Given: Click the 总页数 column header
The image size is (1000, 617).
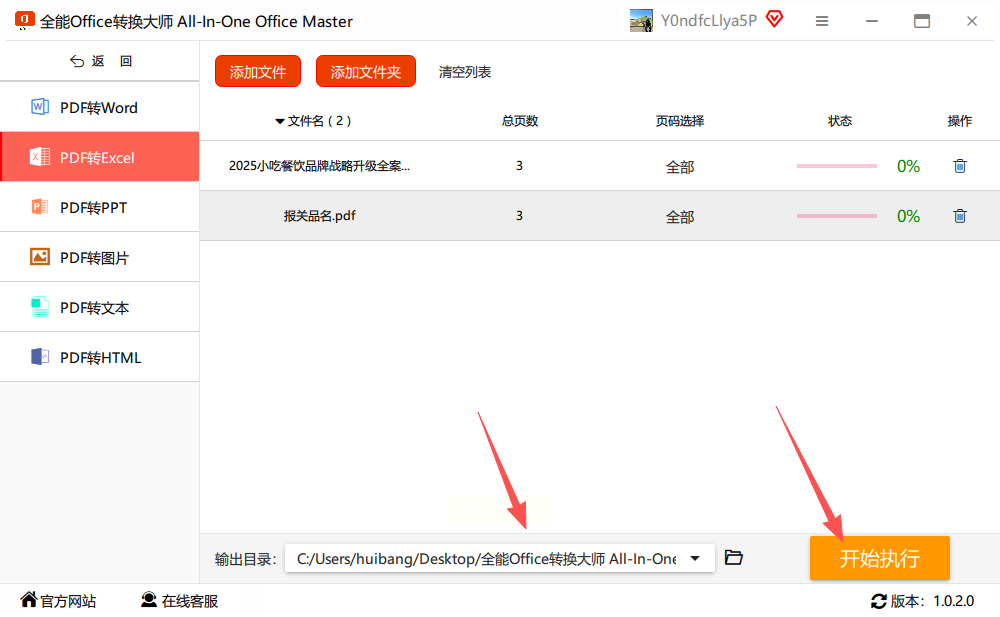Looking at the screenshot, I should pyautogui.click(x=520, y=121).
